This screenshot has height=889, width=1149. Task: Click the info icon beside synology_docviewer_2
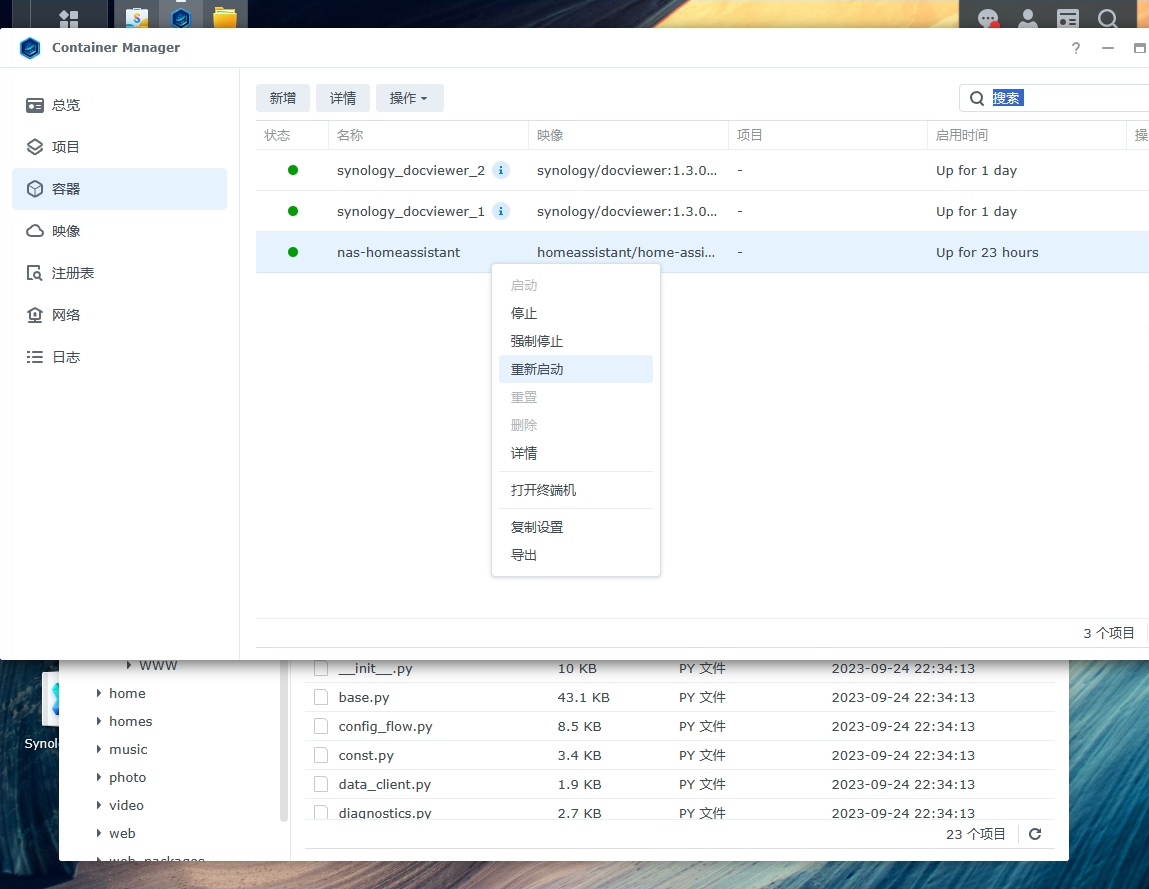point(500,170)
